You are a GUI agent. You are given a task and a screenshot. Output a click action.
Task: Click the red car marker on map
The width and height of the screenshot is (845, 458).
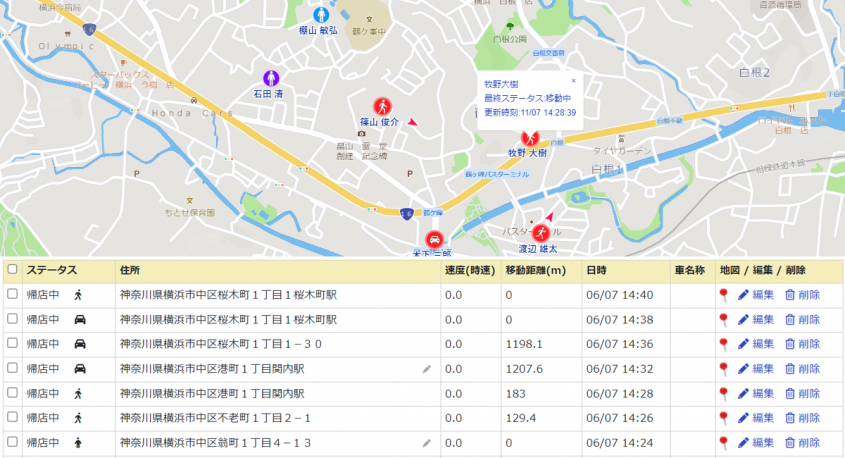(434, 239)
